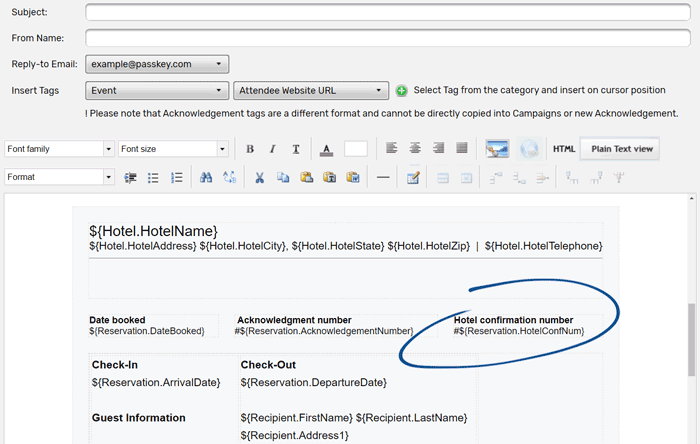Apply underline formatting with the T icon
Viewport: 700px width, 444px height.
pyautogui.click(x=296, y=149)
